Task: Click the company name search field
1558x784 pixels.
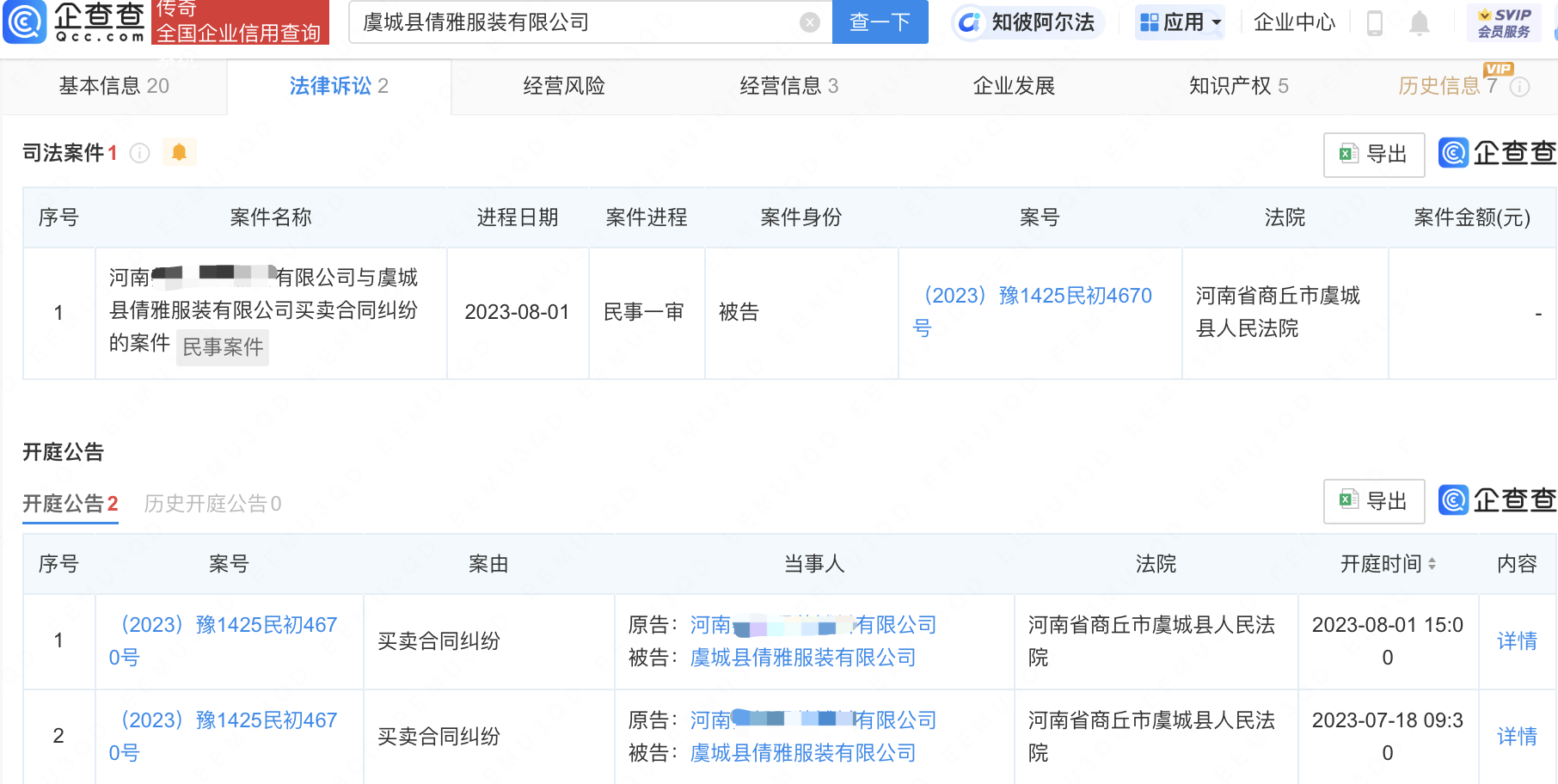Action: 576,22
